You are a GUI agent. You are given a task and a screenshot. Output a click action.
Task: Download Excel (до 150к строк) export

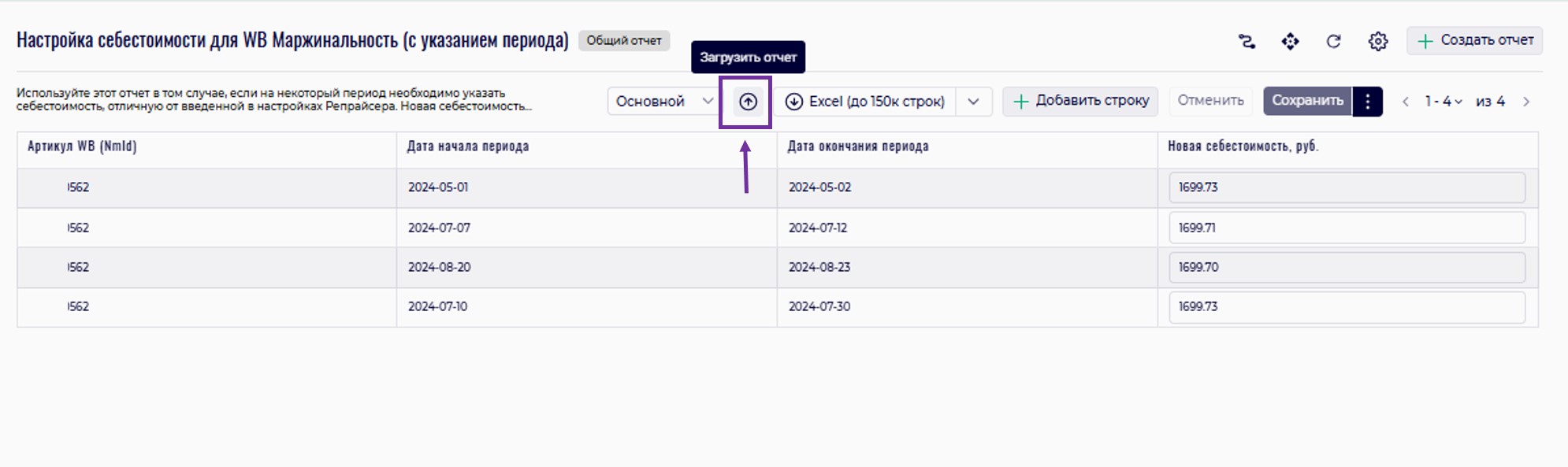(864, 102)
